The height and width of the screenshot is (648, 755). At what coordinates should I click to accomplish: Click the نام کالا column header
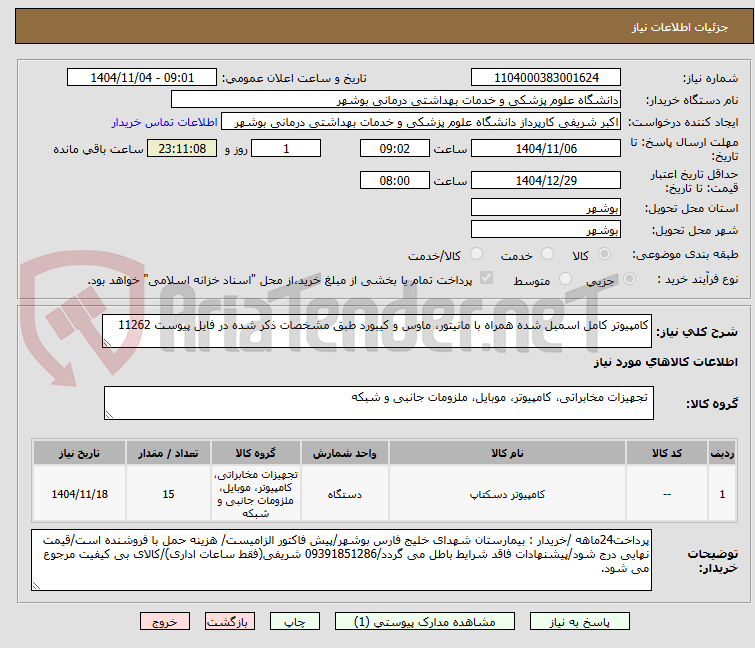coord(508,453)
